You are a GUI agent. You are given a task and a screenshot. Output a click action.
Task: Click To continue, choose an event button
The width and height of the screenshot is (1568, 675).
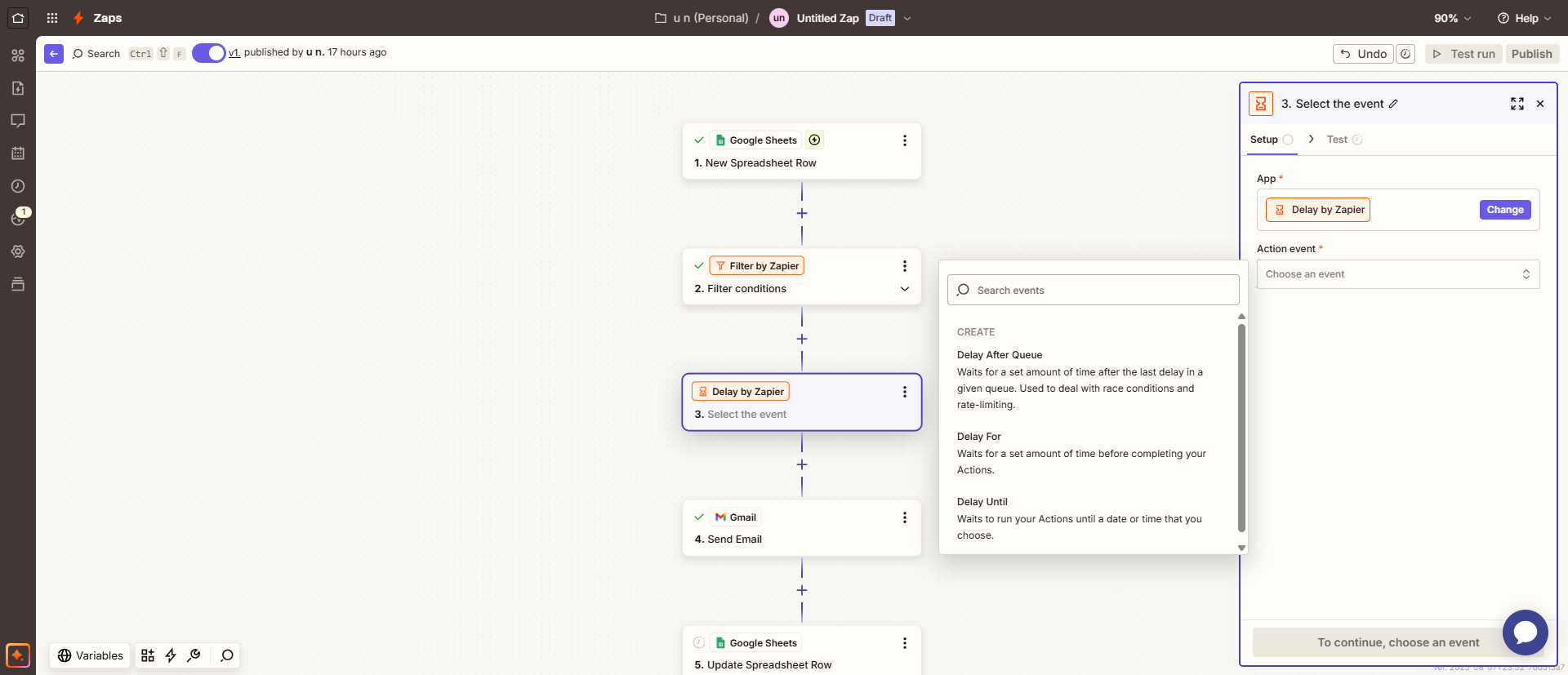click(x=1398, y=642)
